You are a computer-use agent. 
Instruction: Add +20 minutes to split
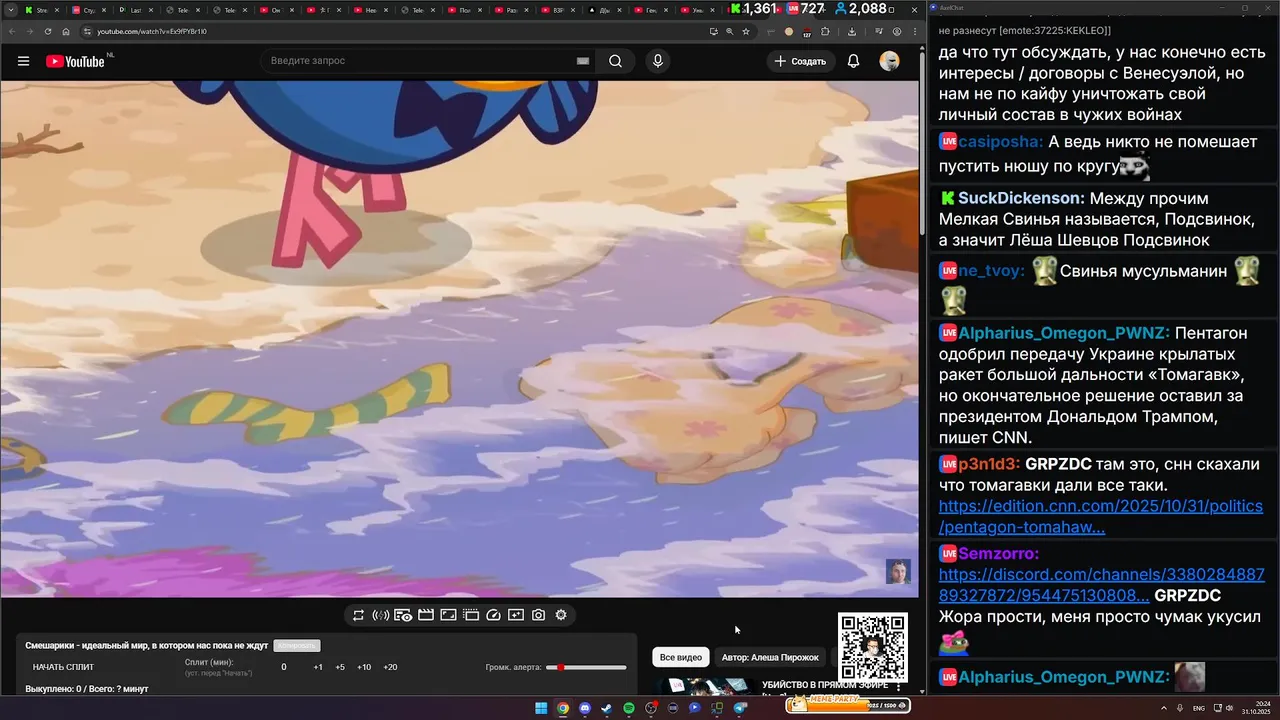point(390,667)
